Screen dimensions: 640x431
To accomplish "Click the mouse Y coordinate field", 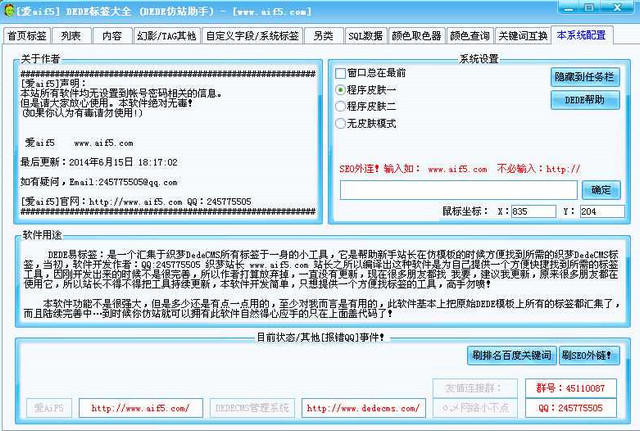I will tap(602, 211).
